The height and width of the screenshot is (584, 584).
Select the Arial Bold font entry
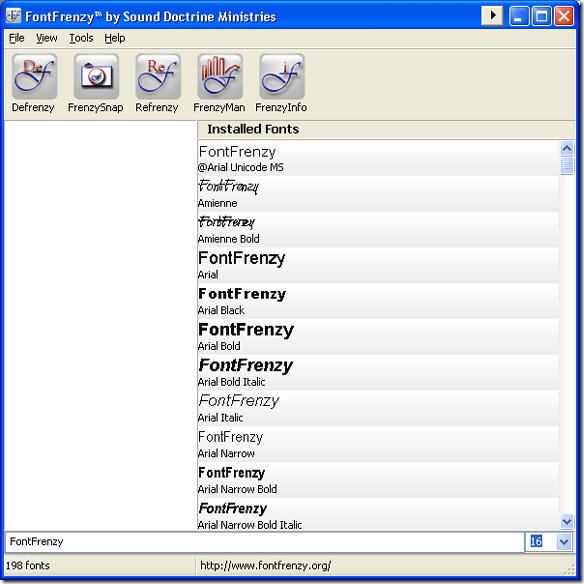pos(378,337)
